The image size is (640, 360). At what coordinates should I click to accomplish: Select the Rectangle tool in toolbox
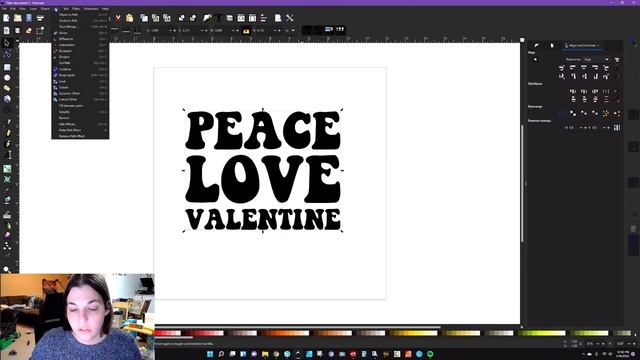[x=7, y=67]
